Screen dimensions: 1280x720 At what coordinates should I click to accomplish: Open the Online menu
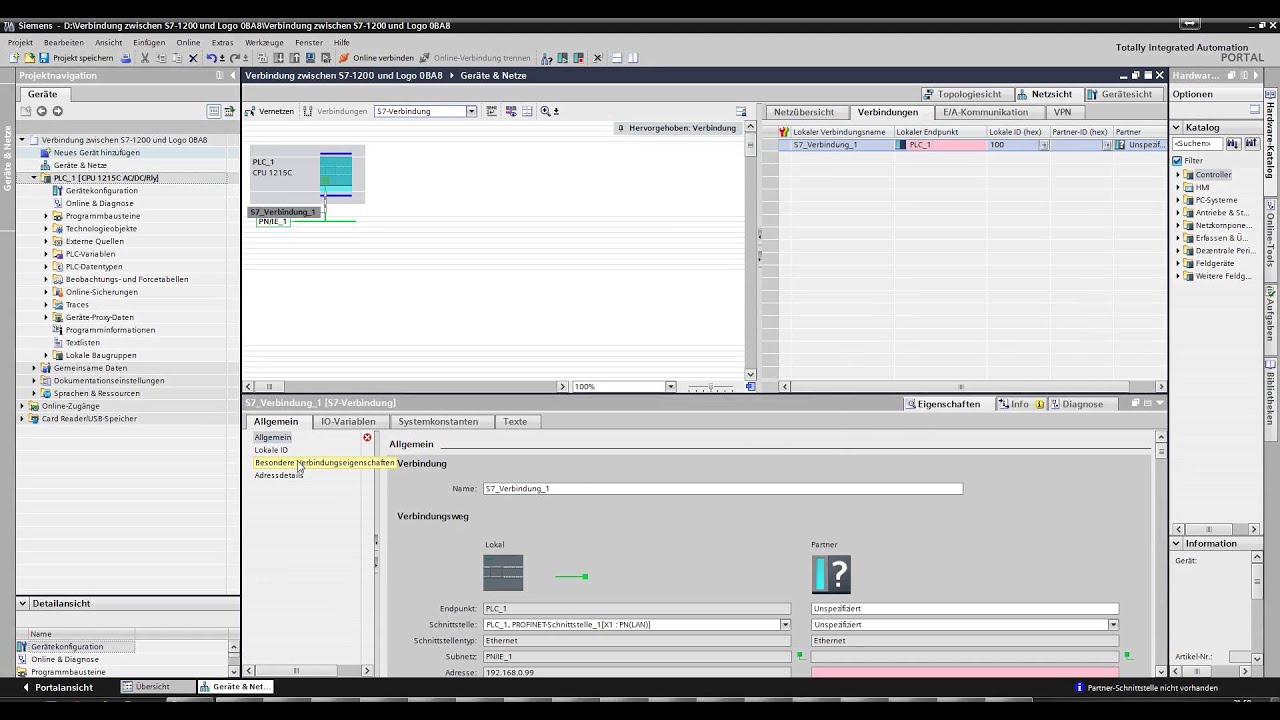[188, 43]
